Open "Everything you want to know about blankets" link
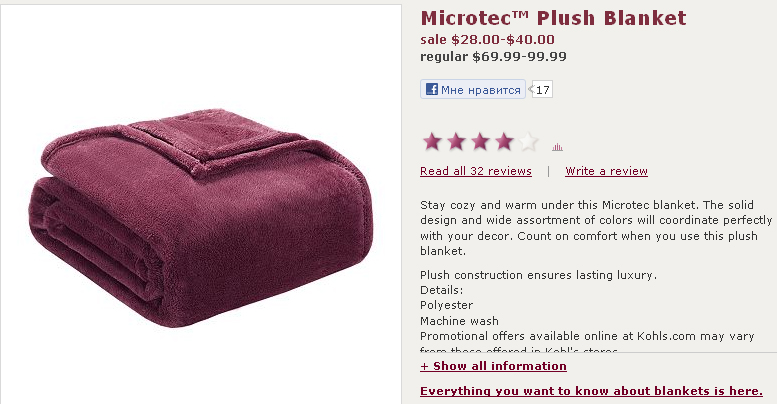The image size is (777, 404). (591, 391)
